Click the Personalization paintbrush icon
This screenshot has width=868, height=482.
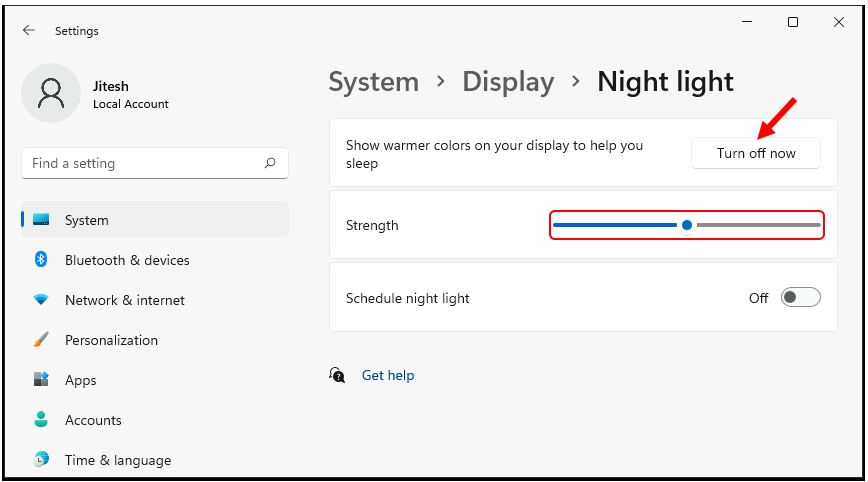pyautogui.click(x=41, y=340)
